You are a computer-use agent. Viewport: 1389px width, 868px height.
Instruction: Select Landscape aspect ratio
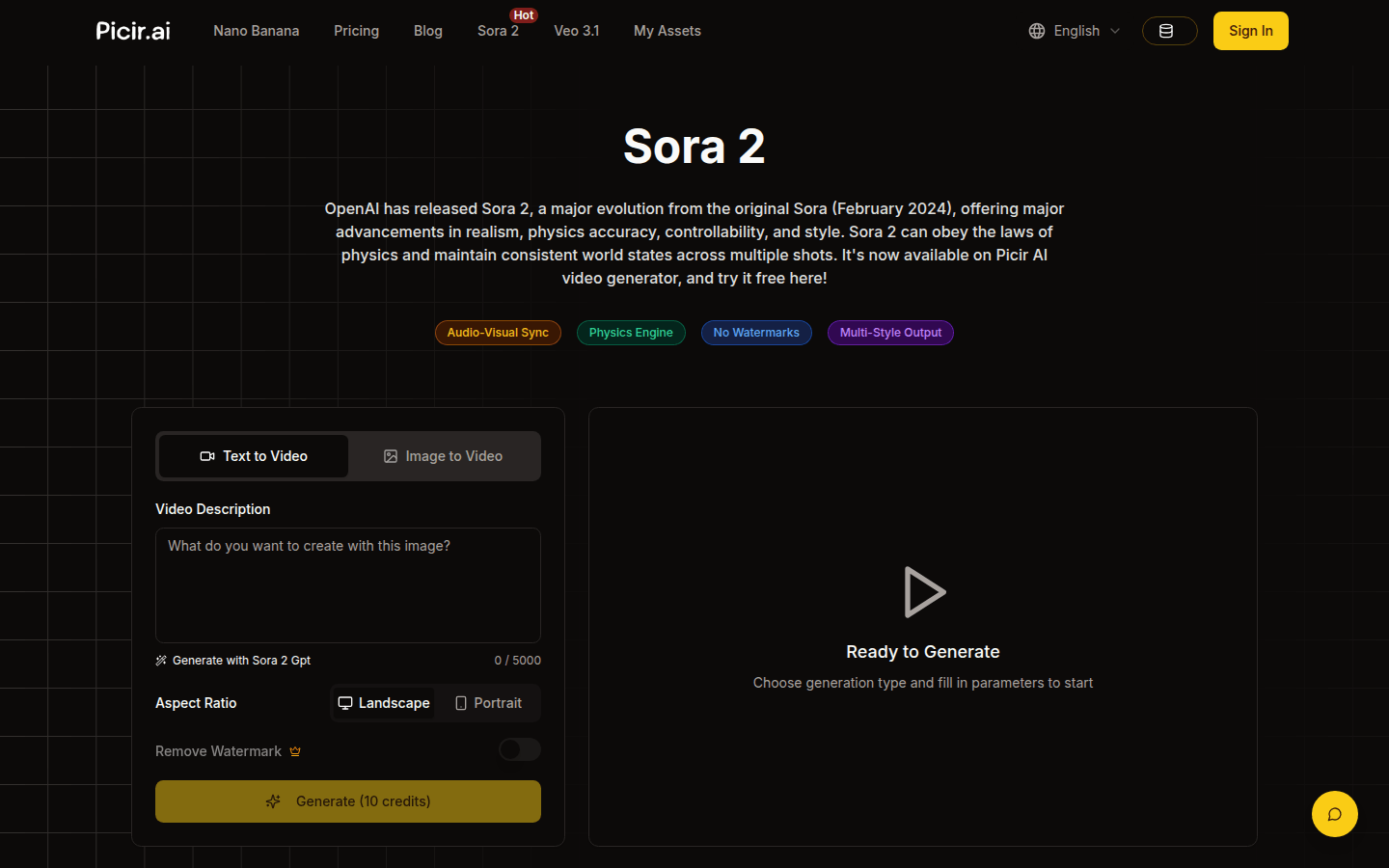384,703
